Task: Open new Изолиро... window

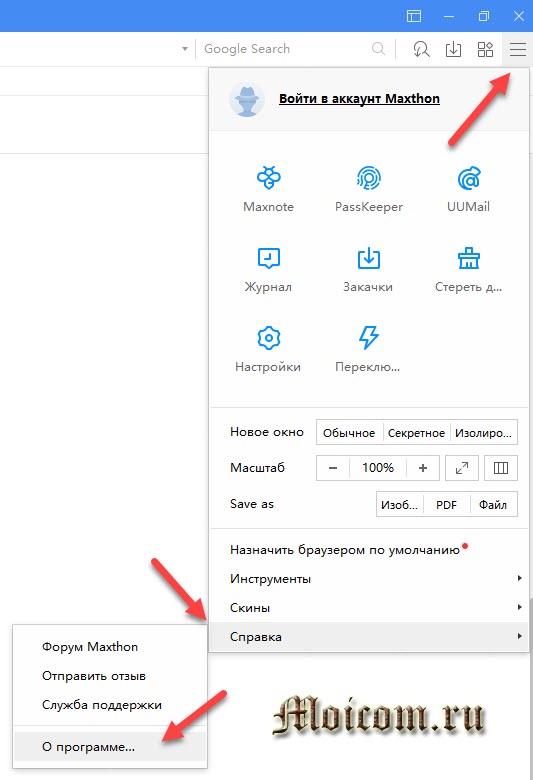Action: pos(483,433)
